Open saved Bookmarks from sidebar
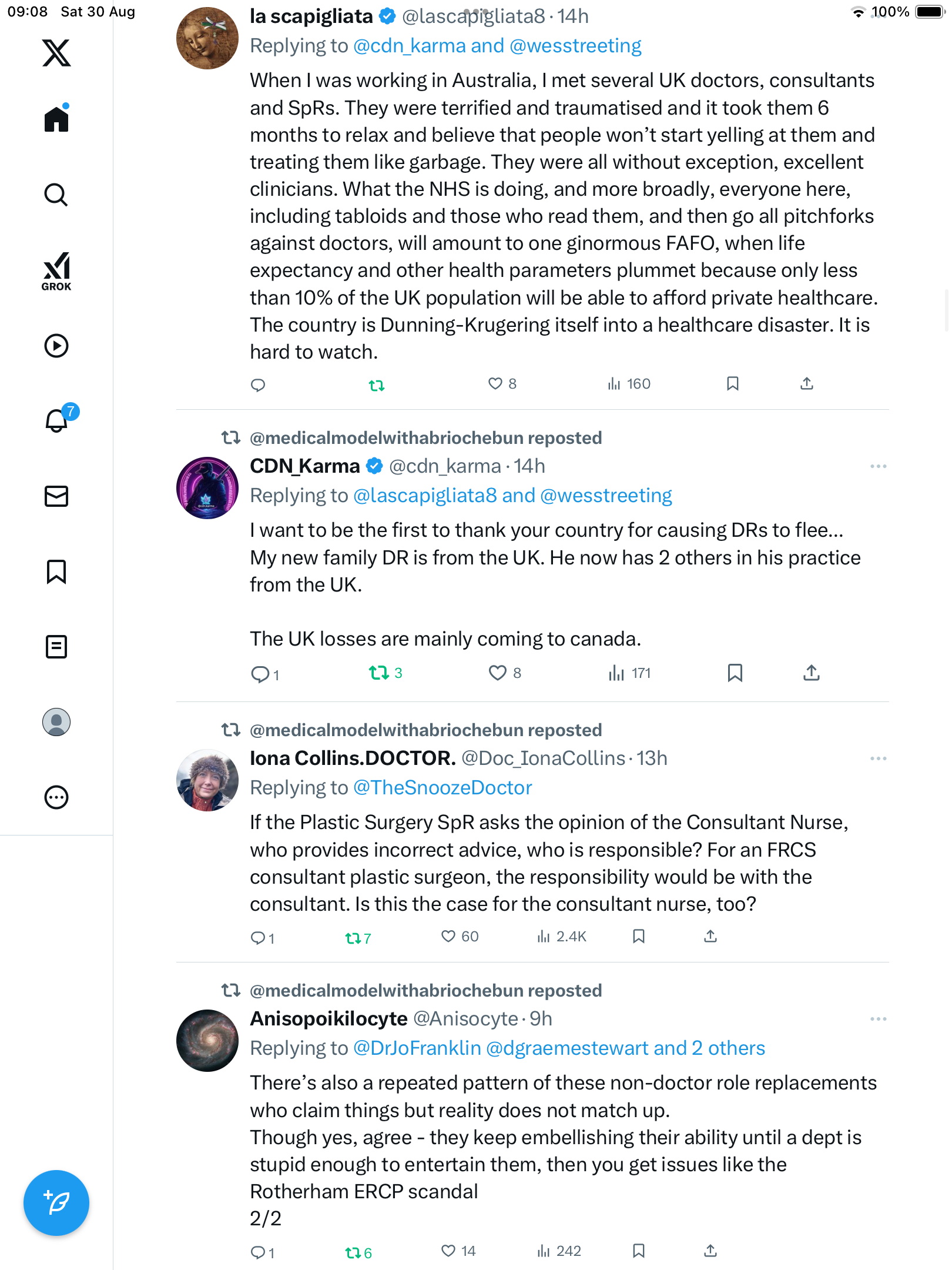Viewport: 952px width, 1270px height. point(56,571)
